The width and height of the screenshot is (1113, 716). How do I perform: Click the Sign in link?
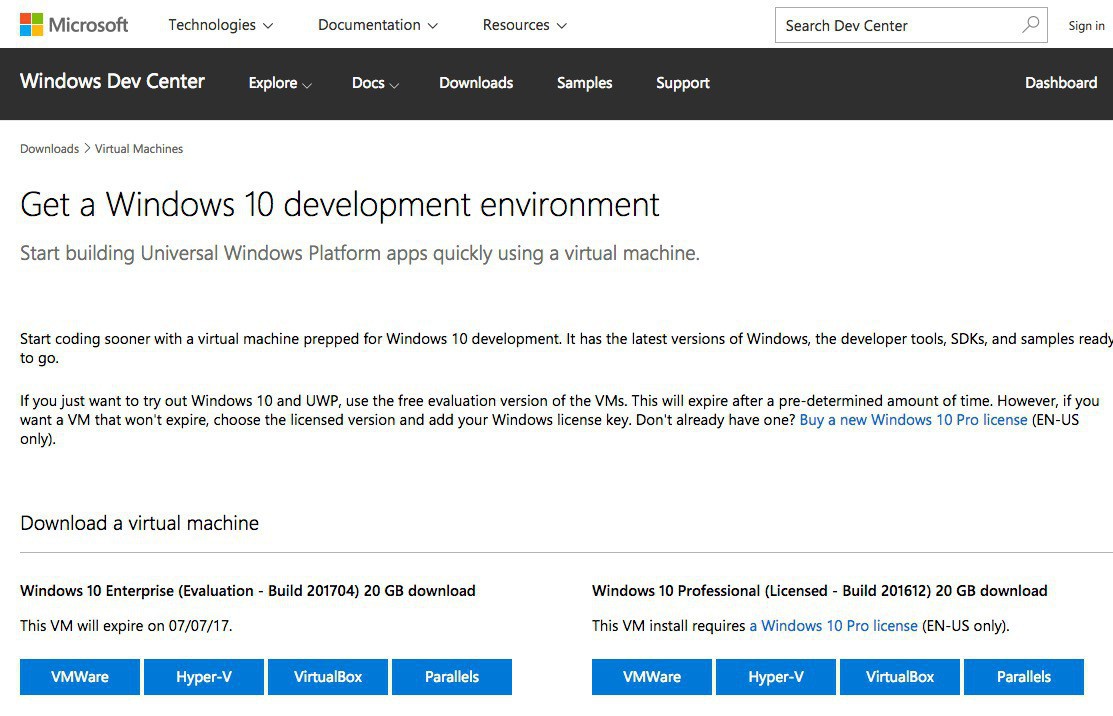coord(1086,26)
